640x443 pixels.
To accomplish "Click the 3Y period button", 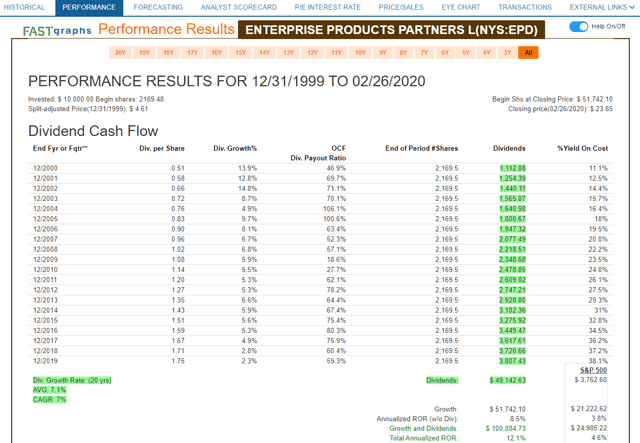I will 507,53.
